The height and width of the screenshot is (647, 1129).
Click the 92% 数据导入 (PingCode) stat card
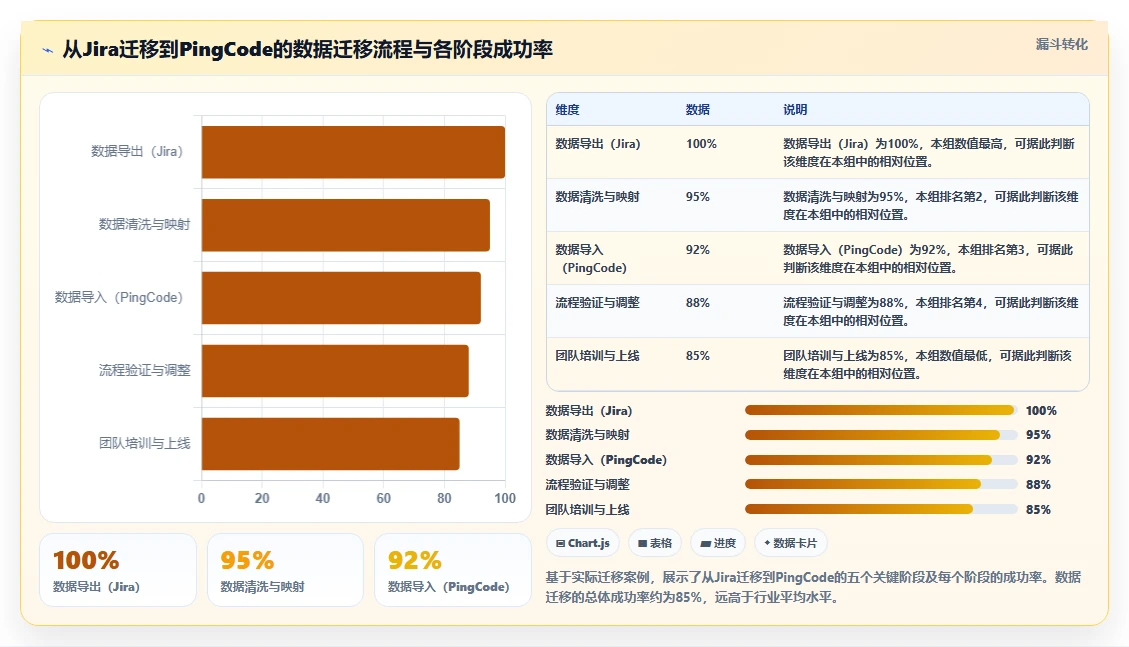click(x=453, y=570)
